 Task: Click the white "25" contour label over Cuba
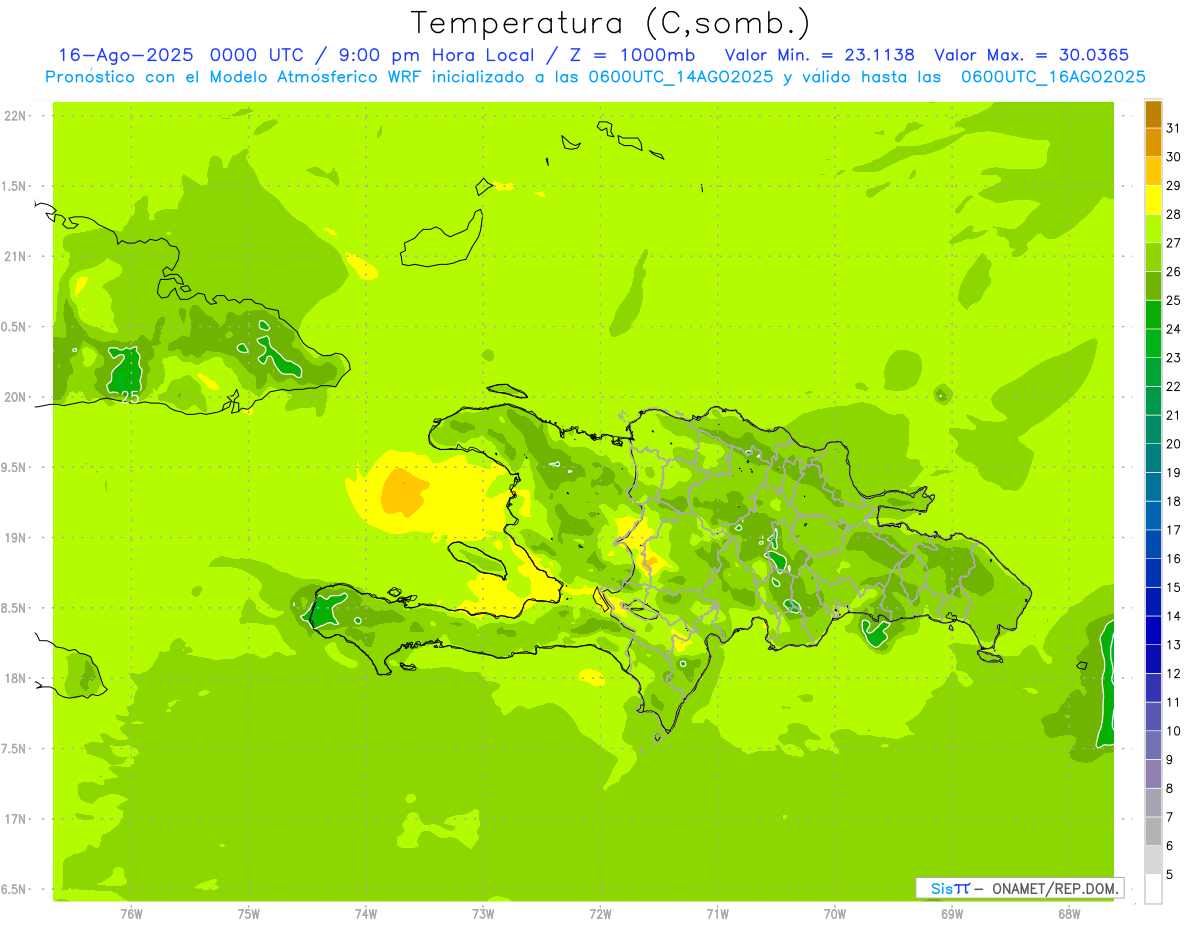[x=130, y=397]
